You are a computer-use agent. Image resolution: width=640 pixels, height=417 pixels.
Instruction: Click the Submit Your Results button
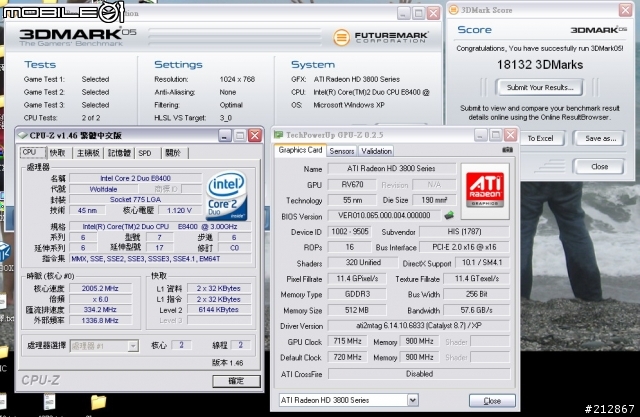(540, 87)
